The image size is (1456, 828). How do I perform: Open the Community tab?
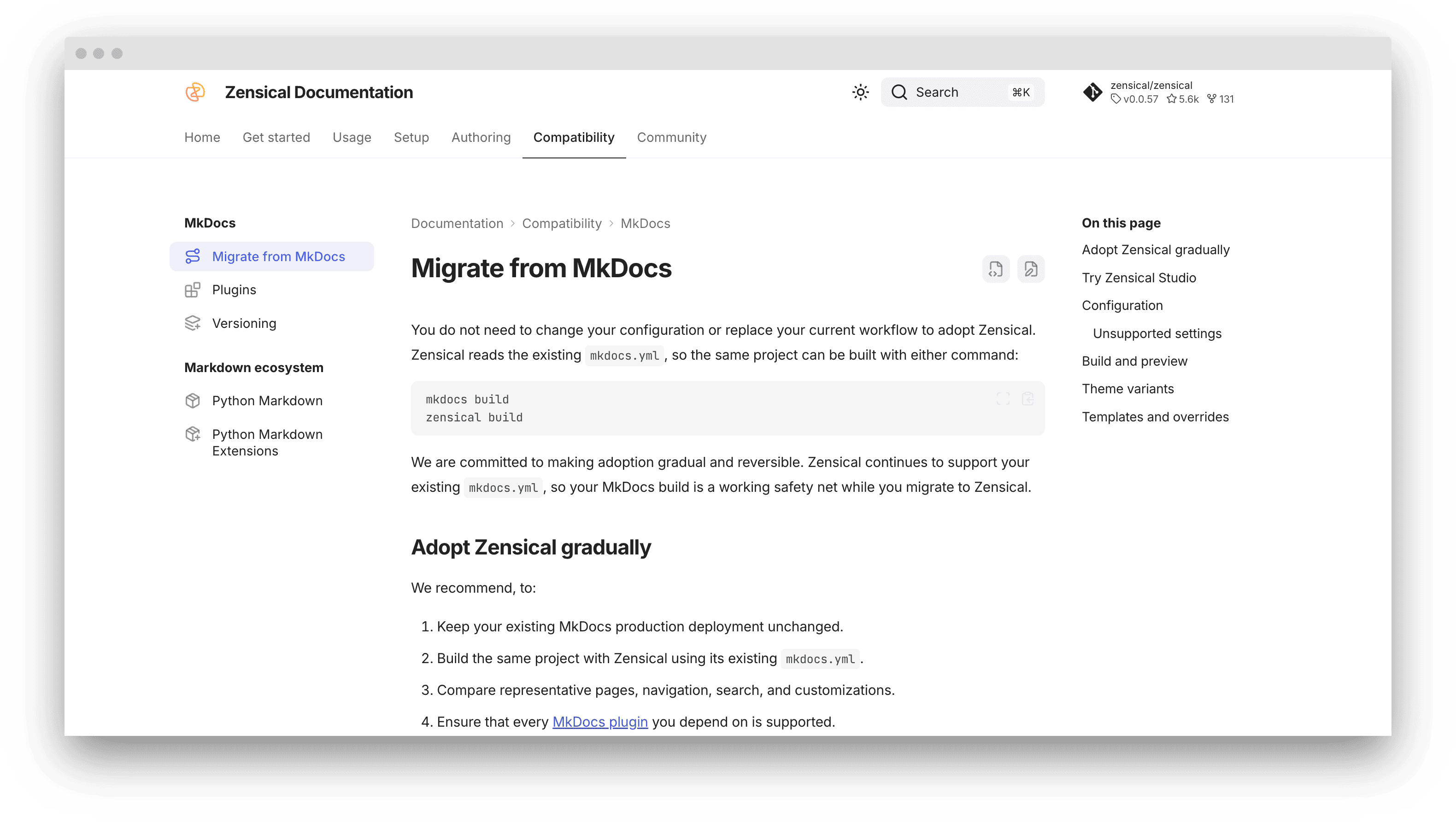(x=671, y=137)
